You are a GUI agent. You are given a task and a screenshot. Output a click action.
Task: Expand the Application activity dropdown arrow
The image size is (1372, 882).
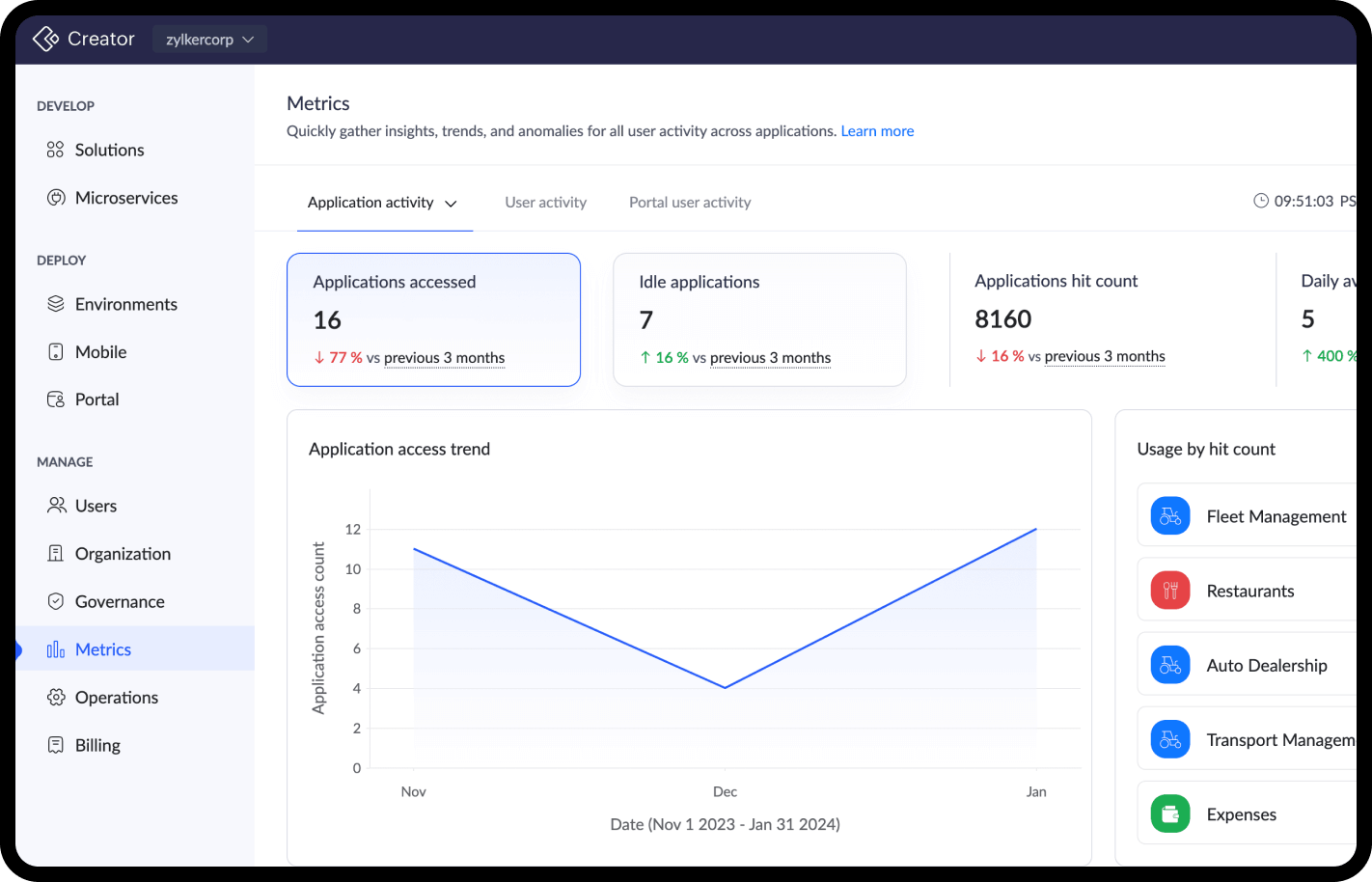451,204
